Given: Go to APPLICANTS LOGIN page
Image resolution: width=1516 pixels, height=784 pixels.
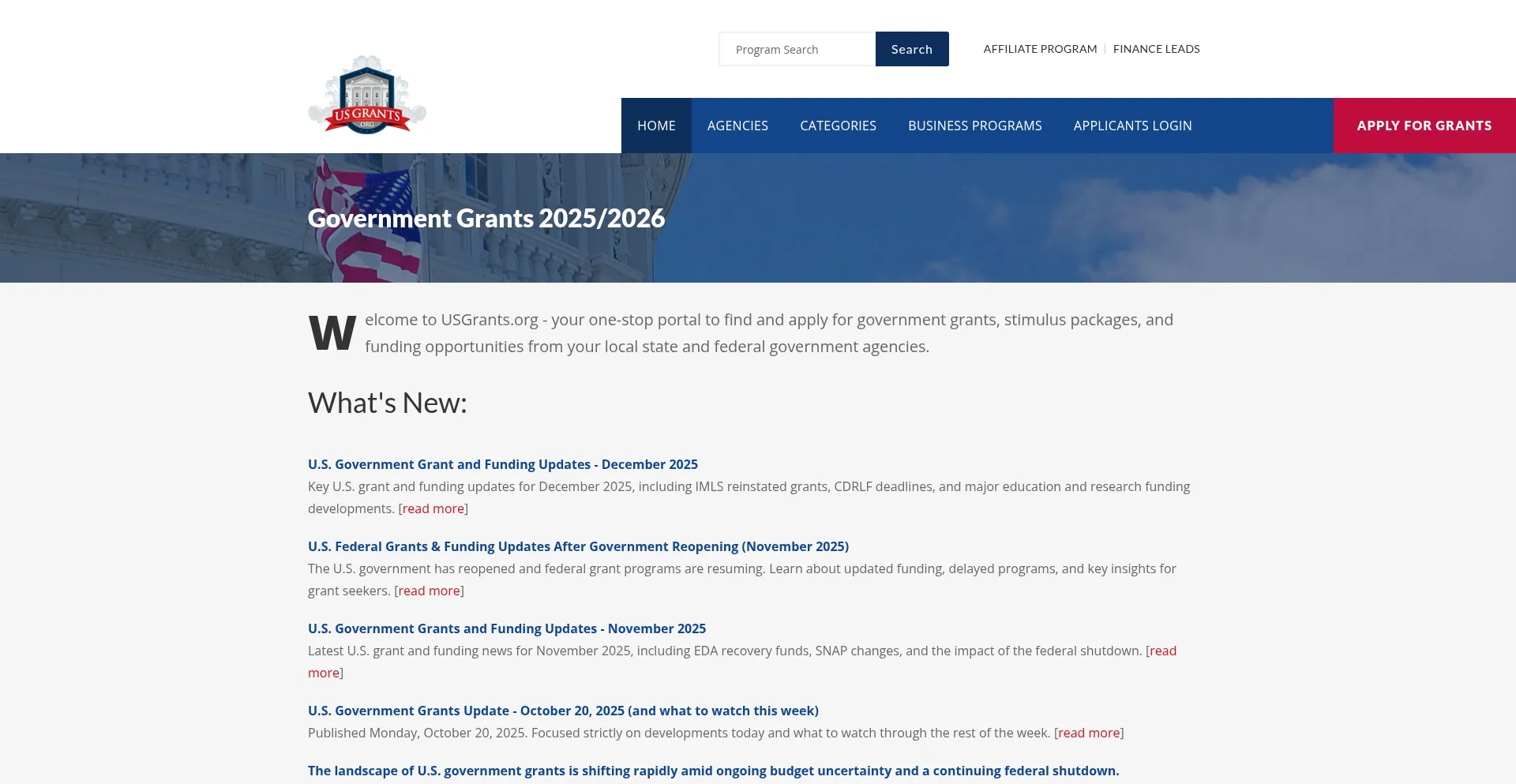Looking at the screenshot, I should pos(1132,126).
